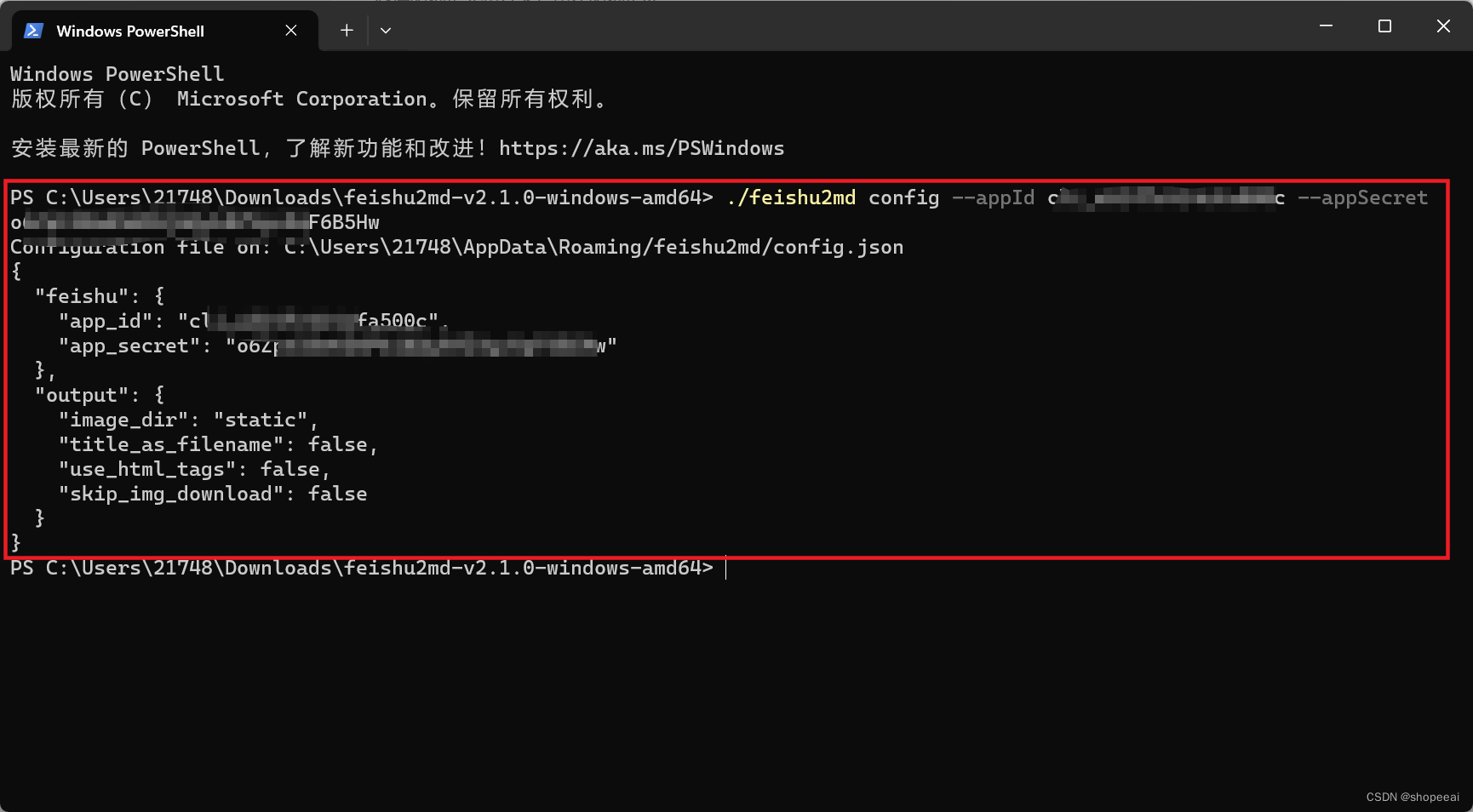Open the https://aka.ms/PSWindows link
Image resolution: width=1473 pixels, height=812 pixels.
coord(641,148)
